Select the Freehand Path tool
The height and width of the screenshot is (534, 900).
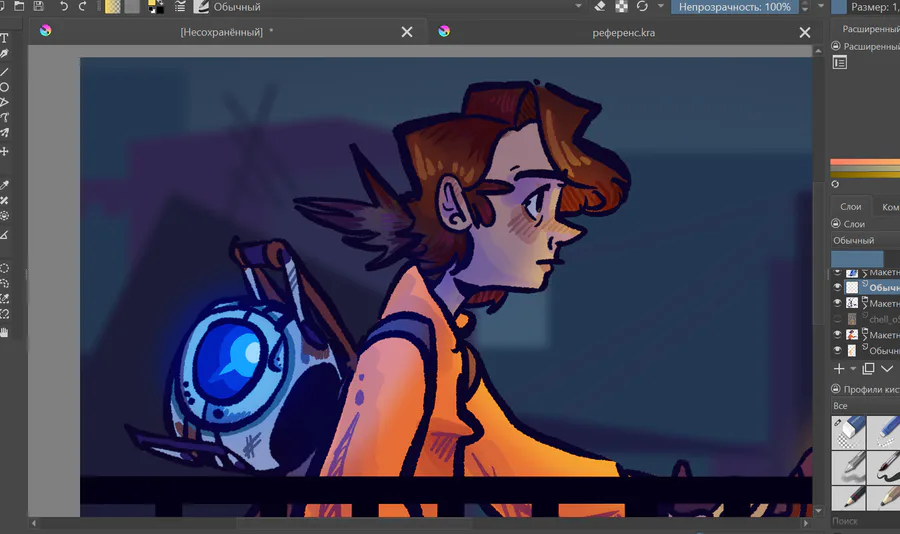point(4,118)
